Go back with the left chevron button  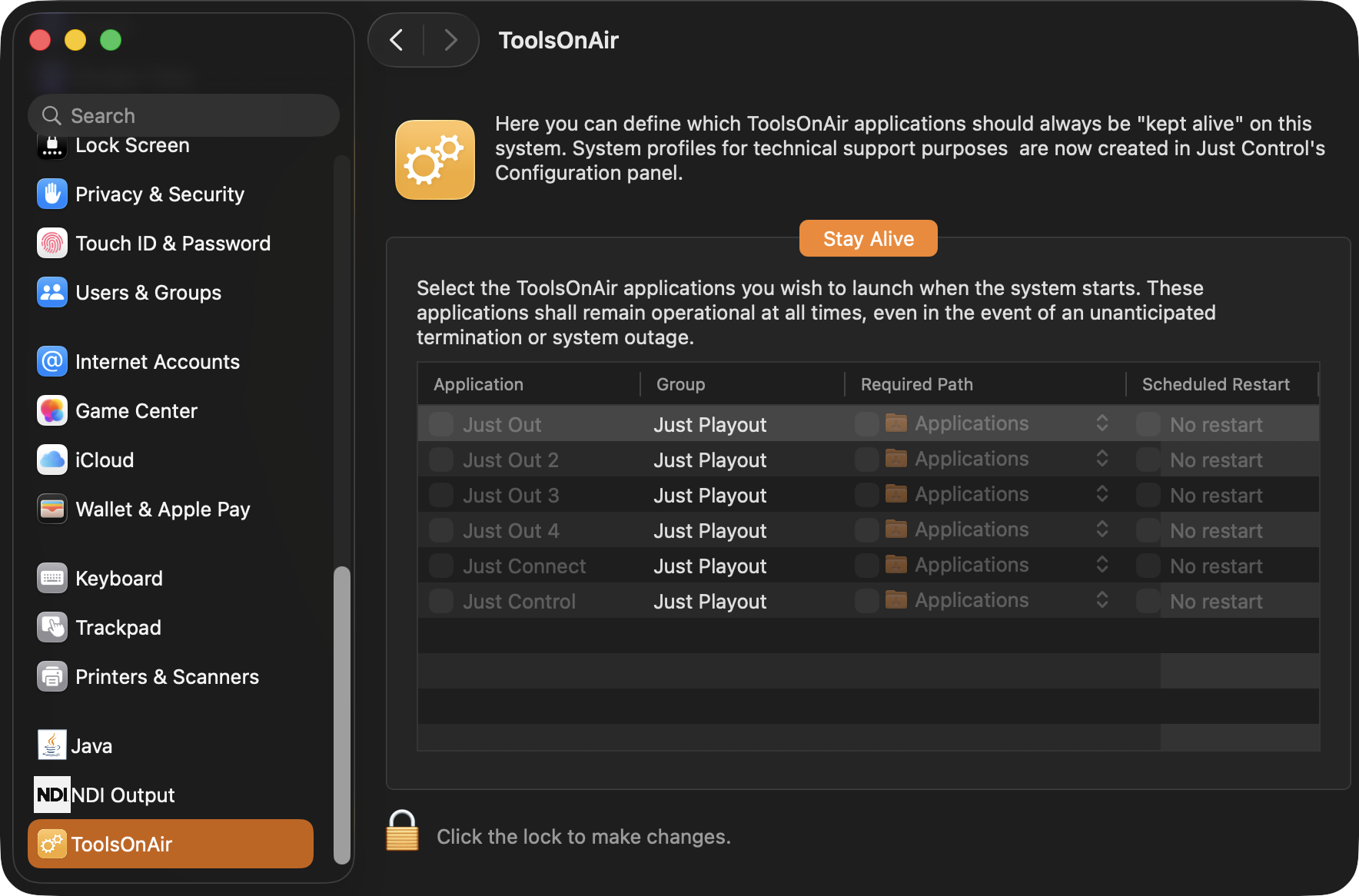point(397,40)
